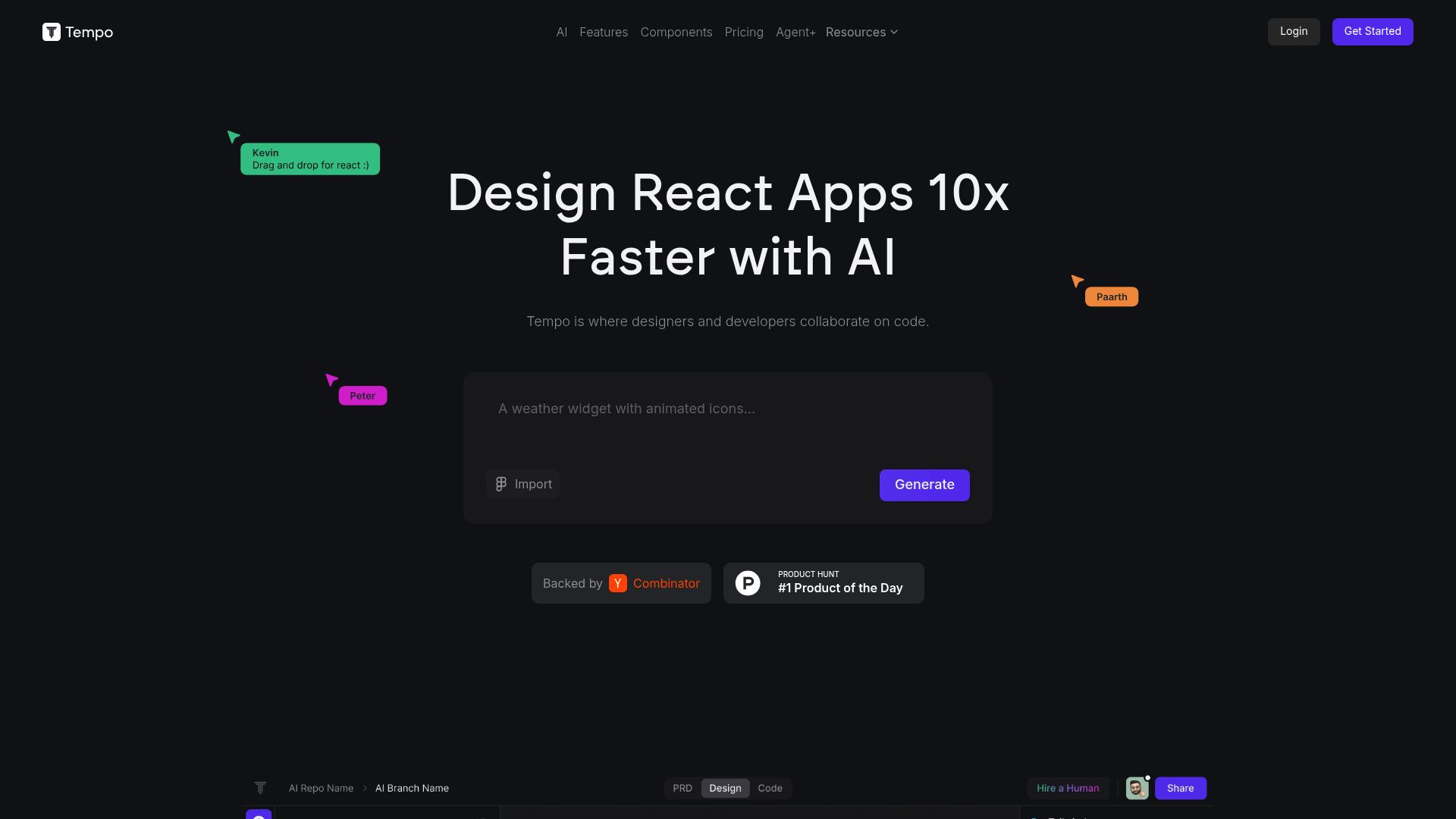The image size is (1456, 819).
Task: Click the Figma icon inside the Import button
Action: pyautogui.click(x=501, y=483)
